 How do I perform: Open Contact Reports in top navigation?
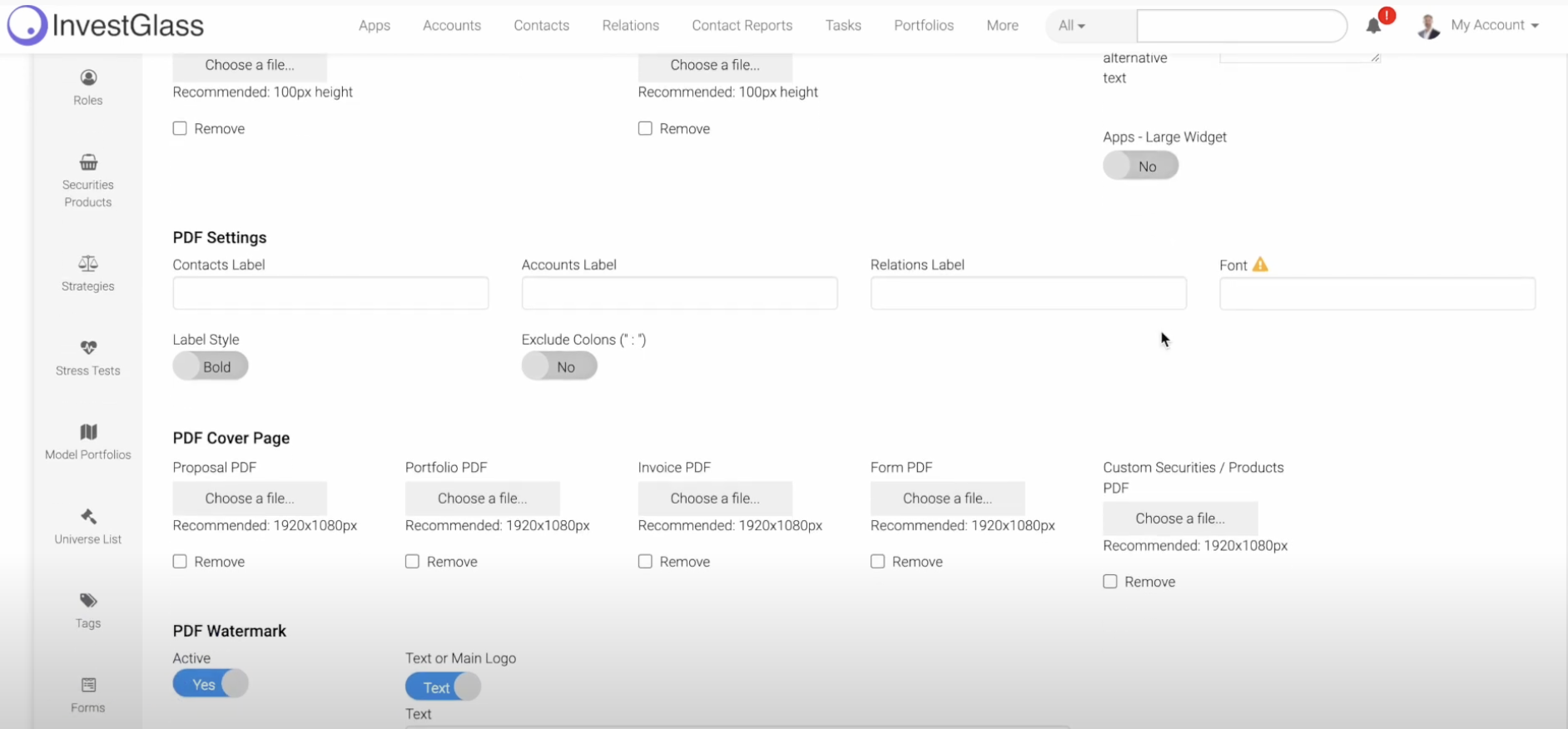click(742, 26)
